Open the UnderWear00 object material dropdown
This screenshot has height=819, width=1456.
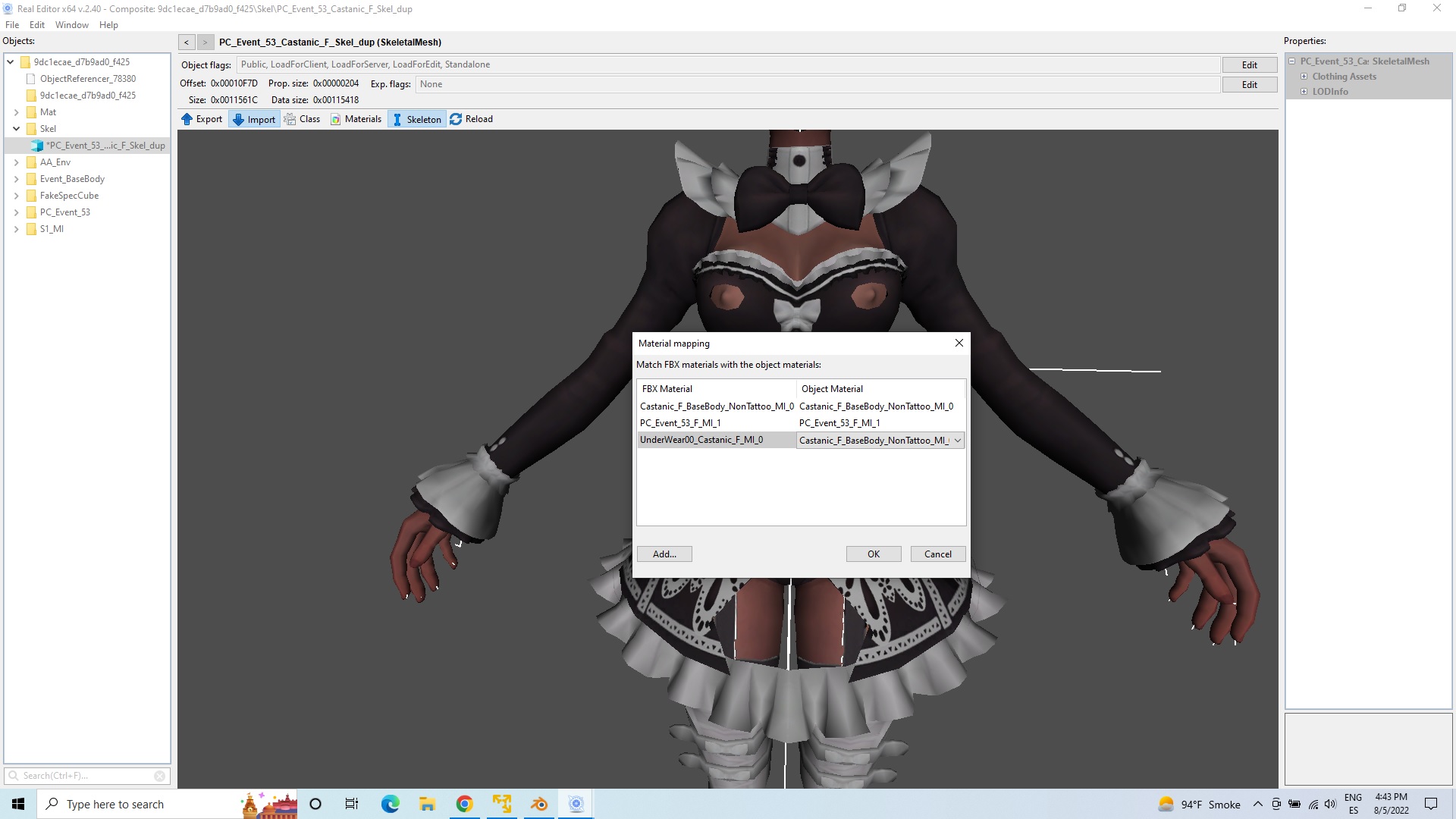point(958,441)
